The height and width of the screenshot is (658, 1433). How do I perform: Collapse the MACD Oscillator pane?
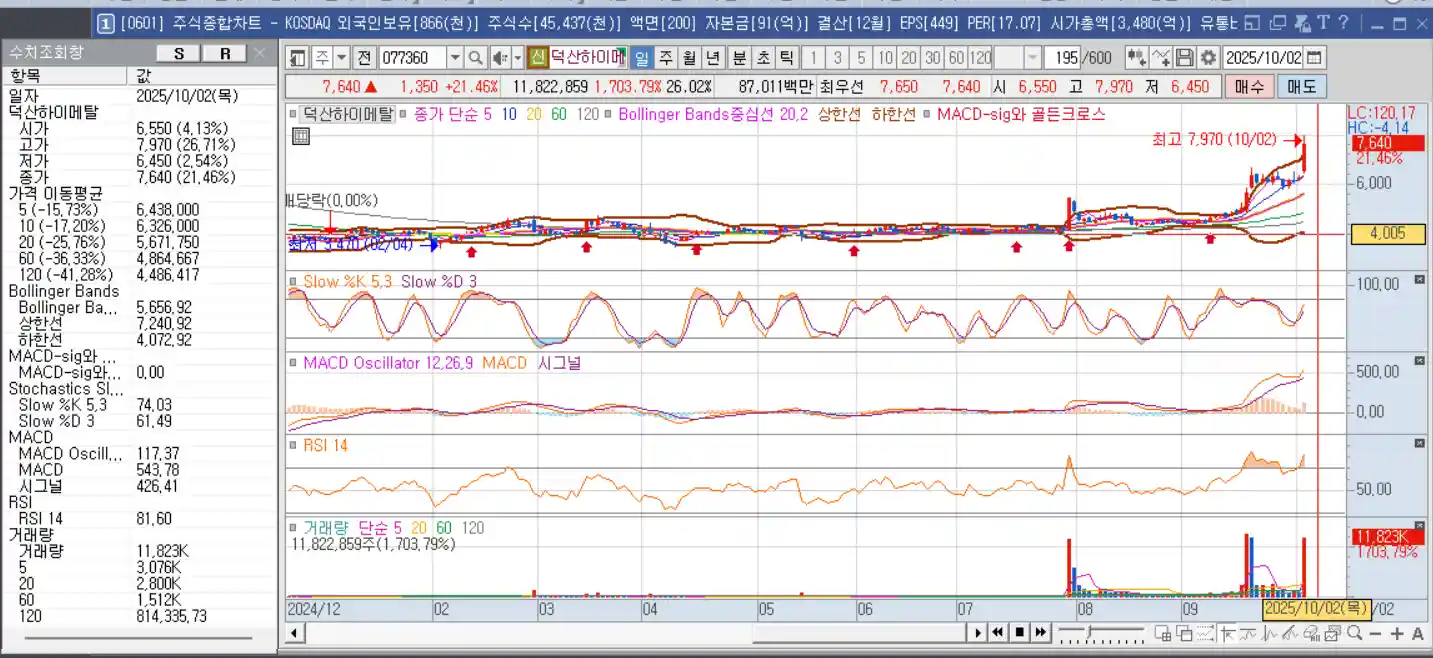(1419, 361)
